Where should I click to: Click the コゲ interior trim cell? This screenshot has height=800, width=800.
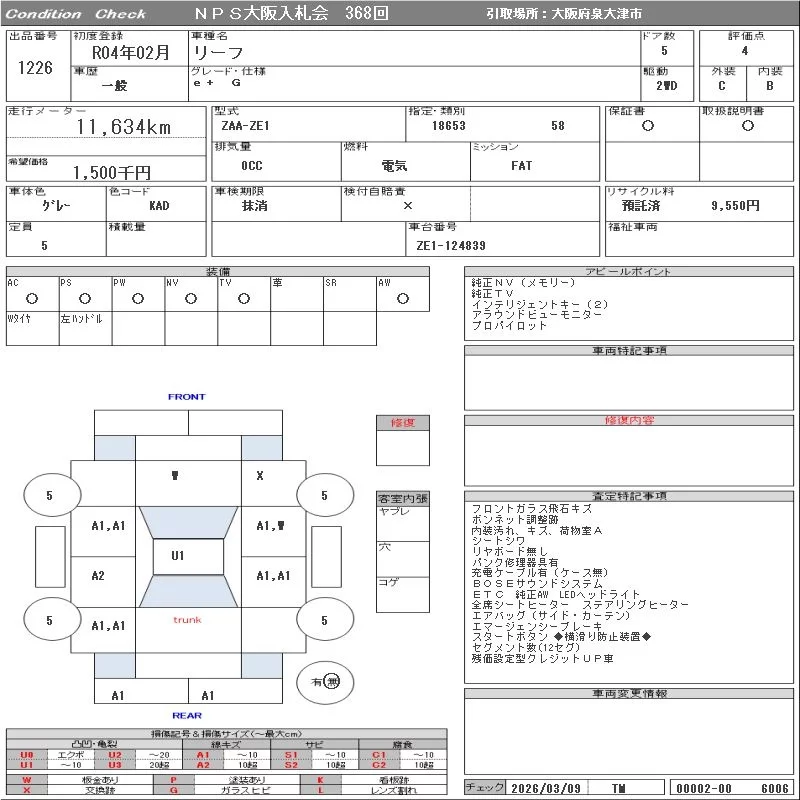[403, 594]
